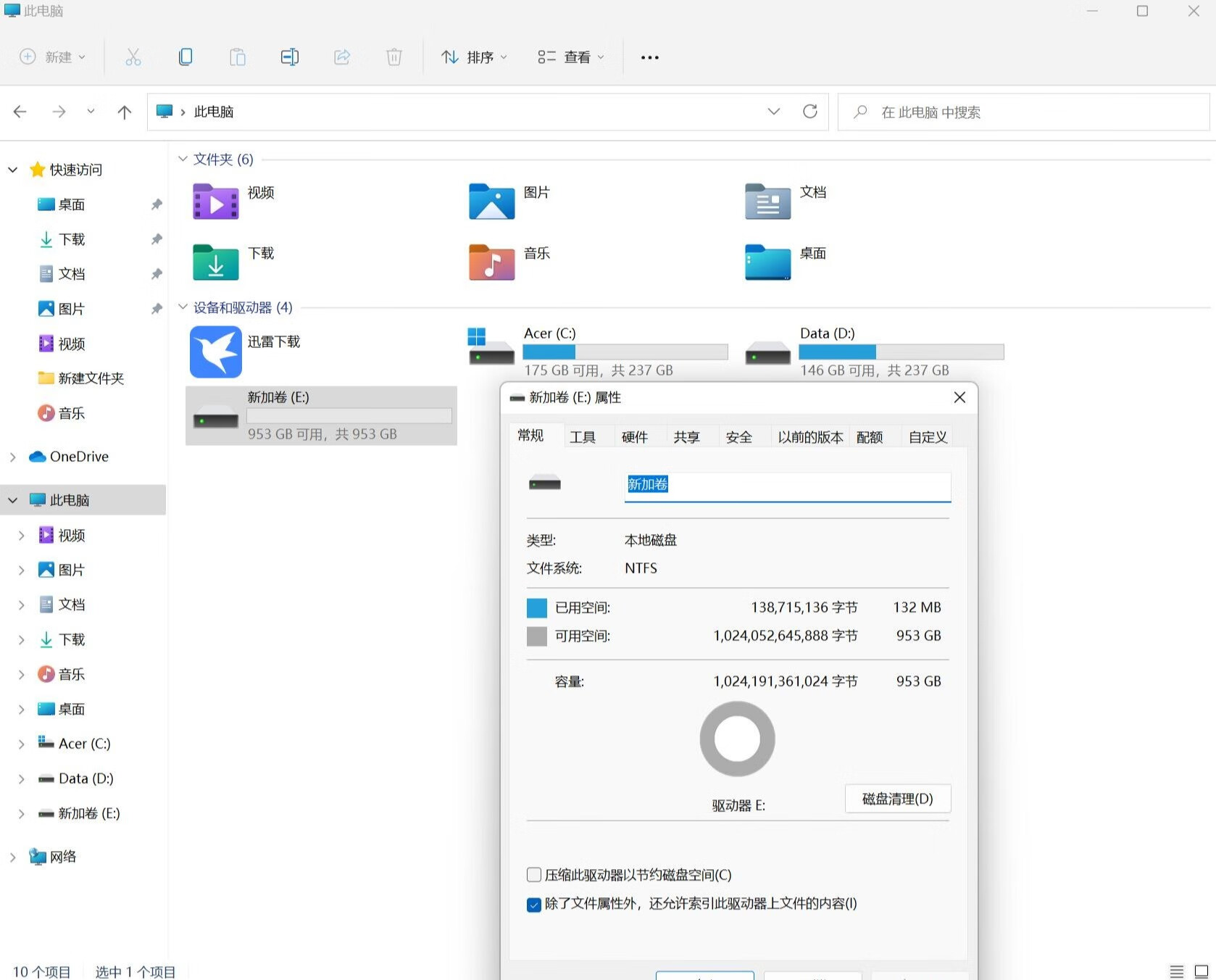Open the 迅雷下载 Thunder download app icon

tap(215, 352)
